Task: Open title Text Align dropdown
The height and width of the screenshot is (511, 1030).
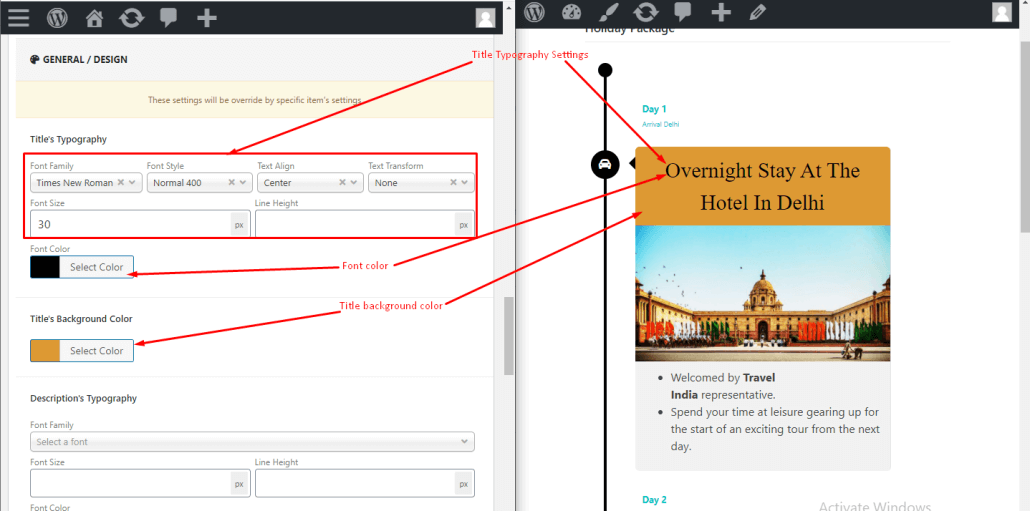Action: (310, 183)
